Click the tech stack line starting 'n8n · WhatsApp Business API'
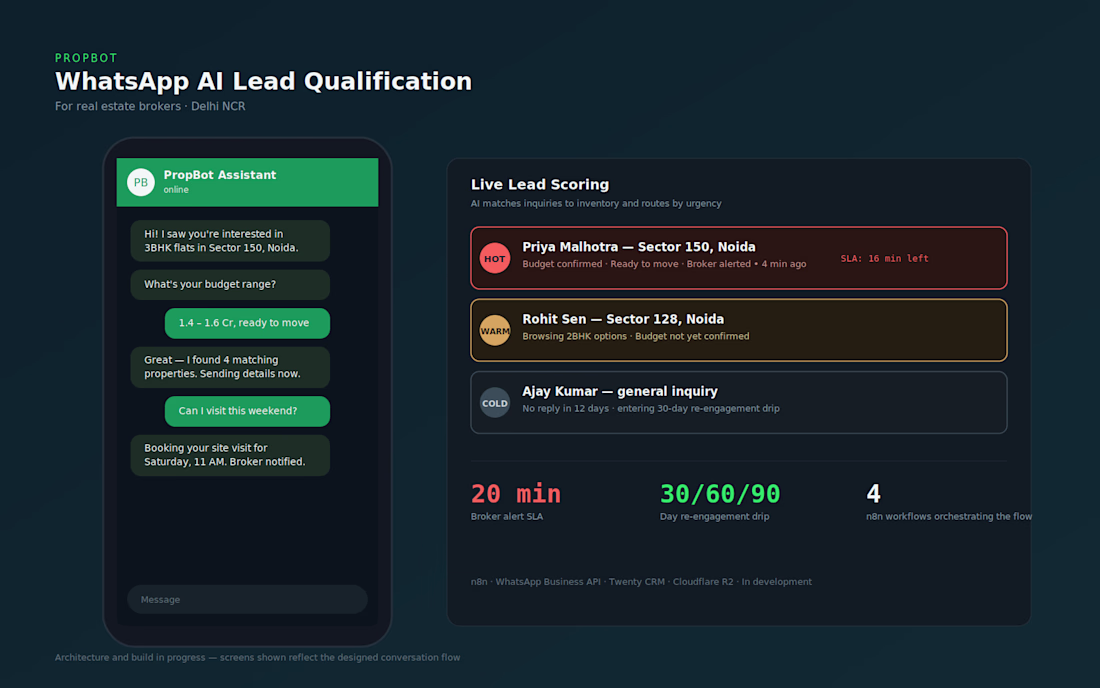The width and height of the screenshot is (1100, 688). tap(641, 582)
